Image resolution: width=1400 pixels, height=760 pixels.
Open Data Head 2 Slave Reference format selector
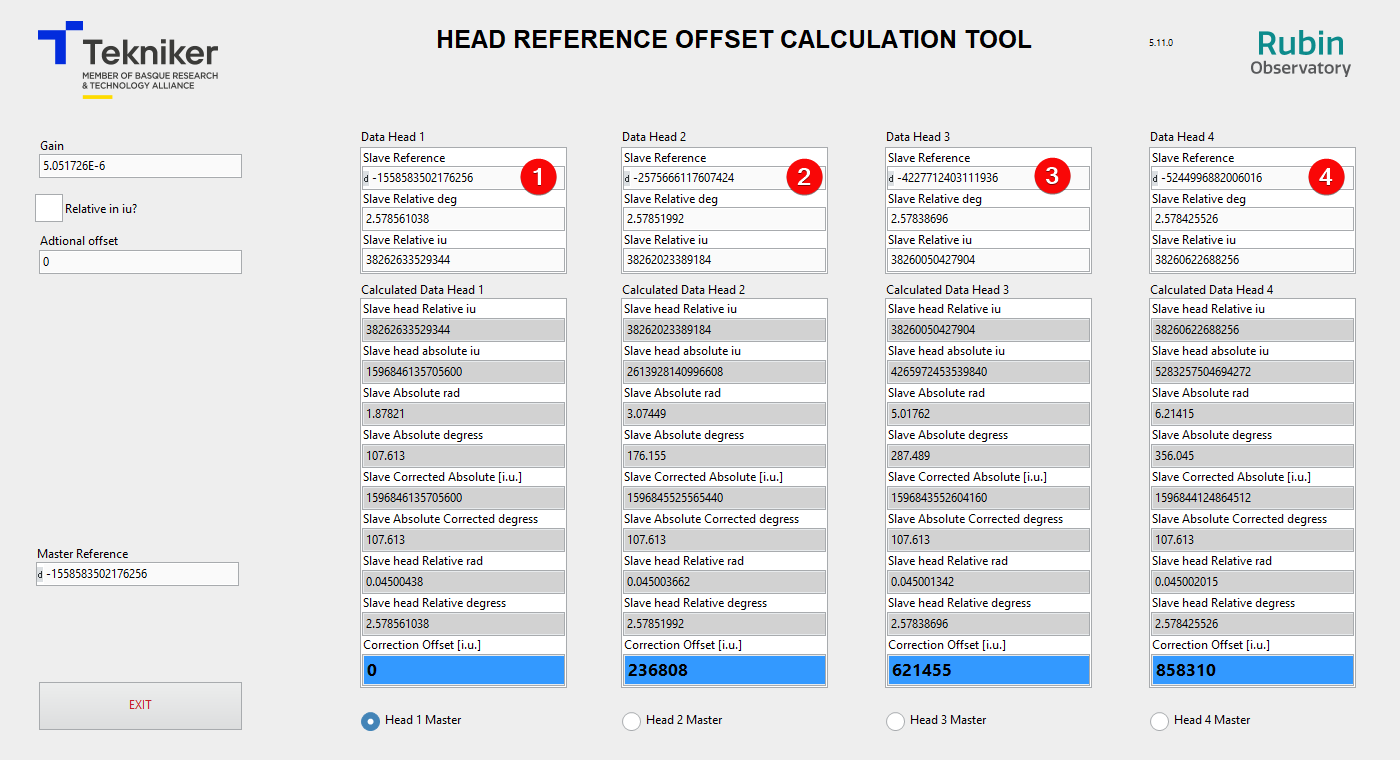coord(627,179)
